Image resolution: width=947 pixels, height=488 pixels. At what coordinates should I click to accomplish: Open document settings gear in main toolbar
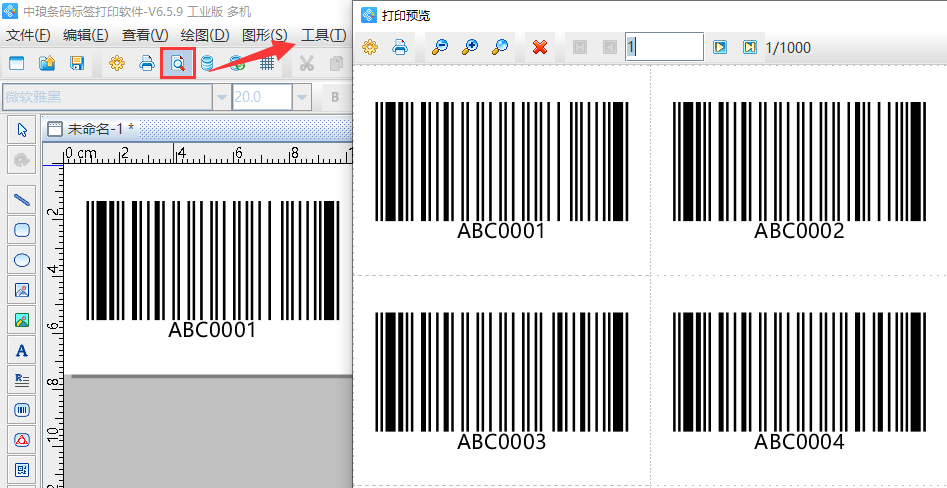[x=117, y=63]
